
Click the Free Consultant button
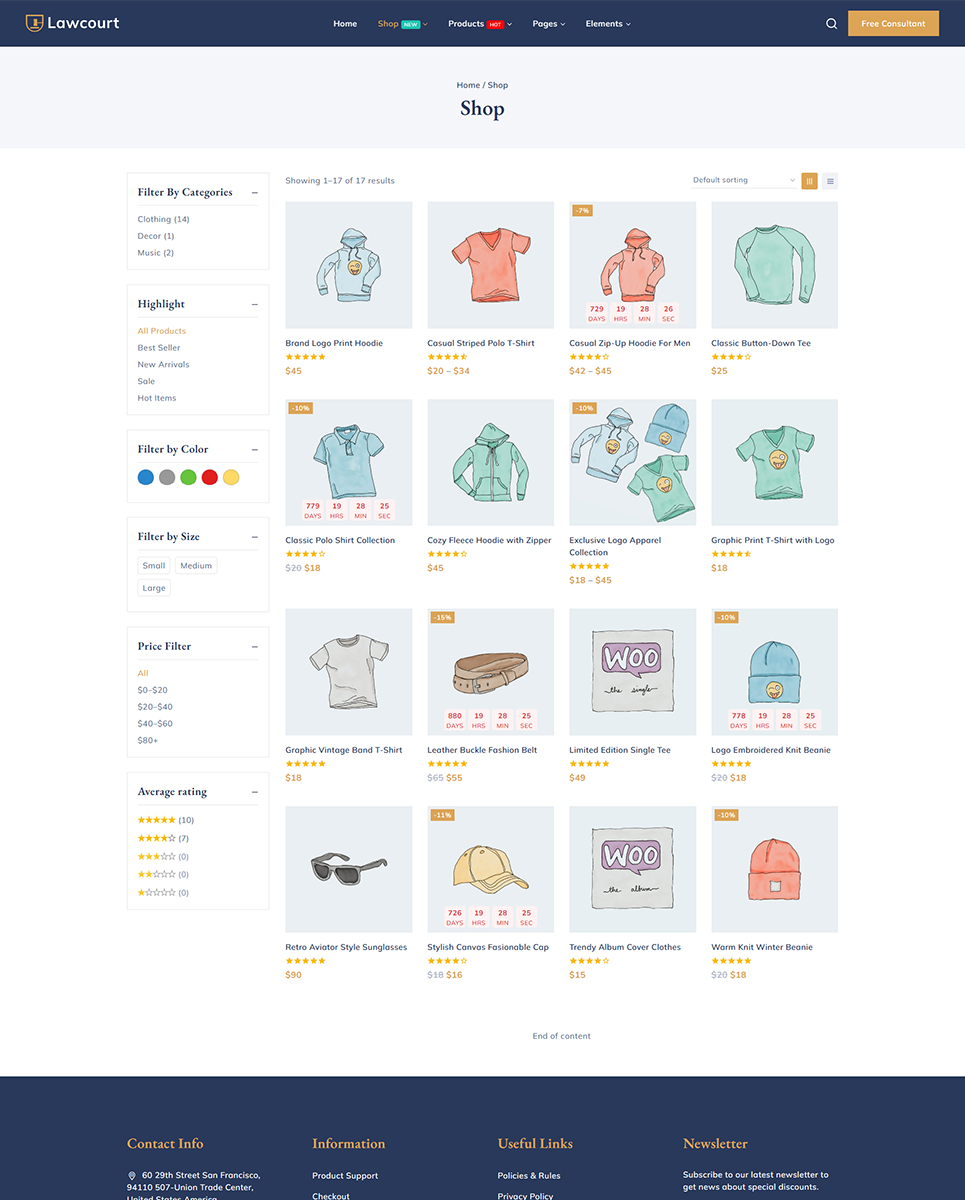click(x=892, y=22)
